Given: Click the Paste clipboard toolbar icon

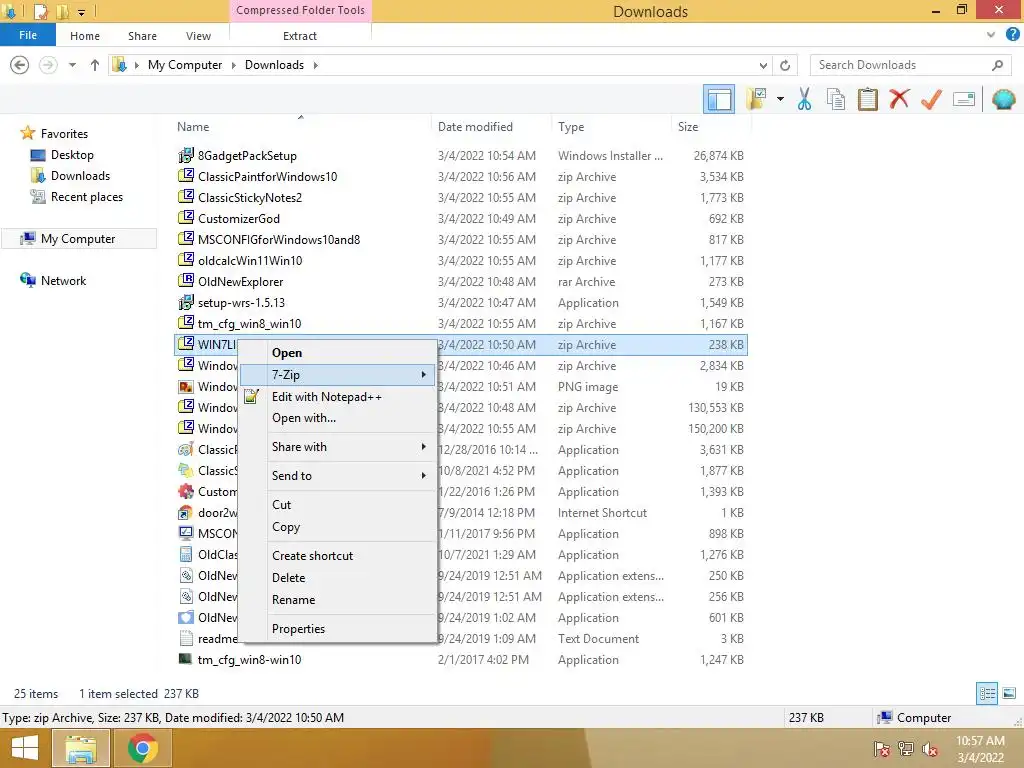Looking at the screenshot, I should coord(867,99).
